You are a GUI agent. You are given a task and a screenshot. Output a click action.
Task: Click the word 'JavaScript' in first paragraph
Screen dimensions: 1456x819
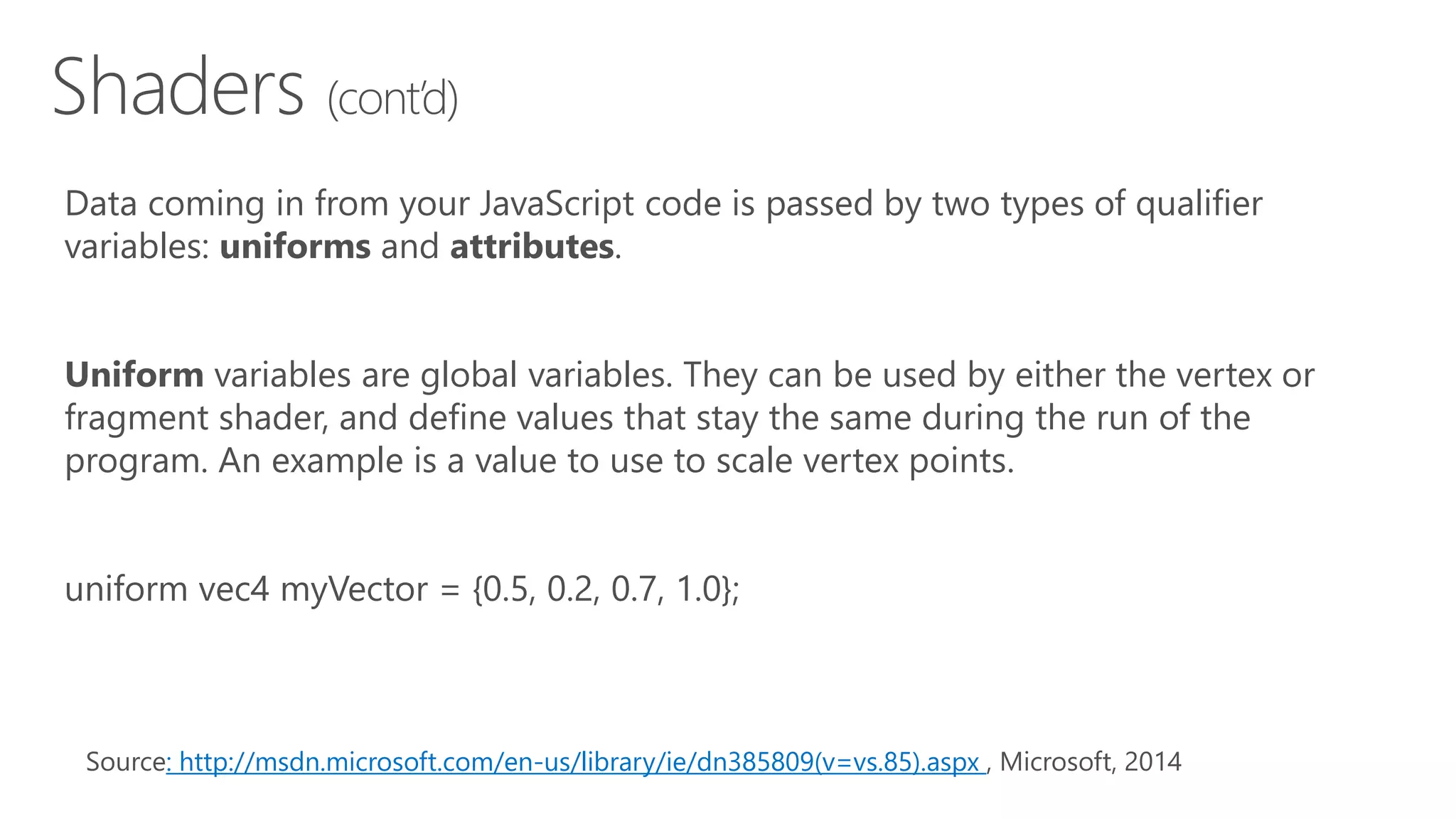point(556,204)
